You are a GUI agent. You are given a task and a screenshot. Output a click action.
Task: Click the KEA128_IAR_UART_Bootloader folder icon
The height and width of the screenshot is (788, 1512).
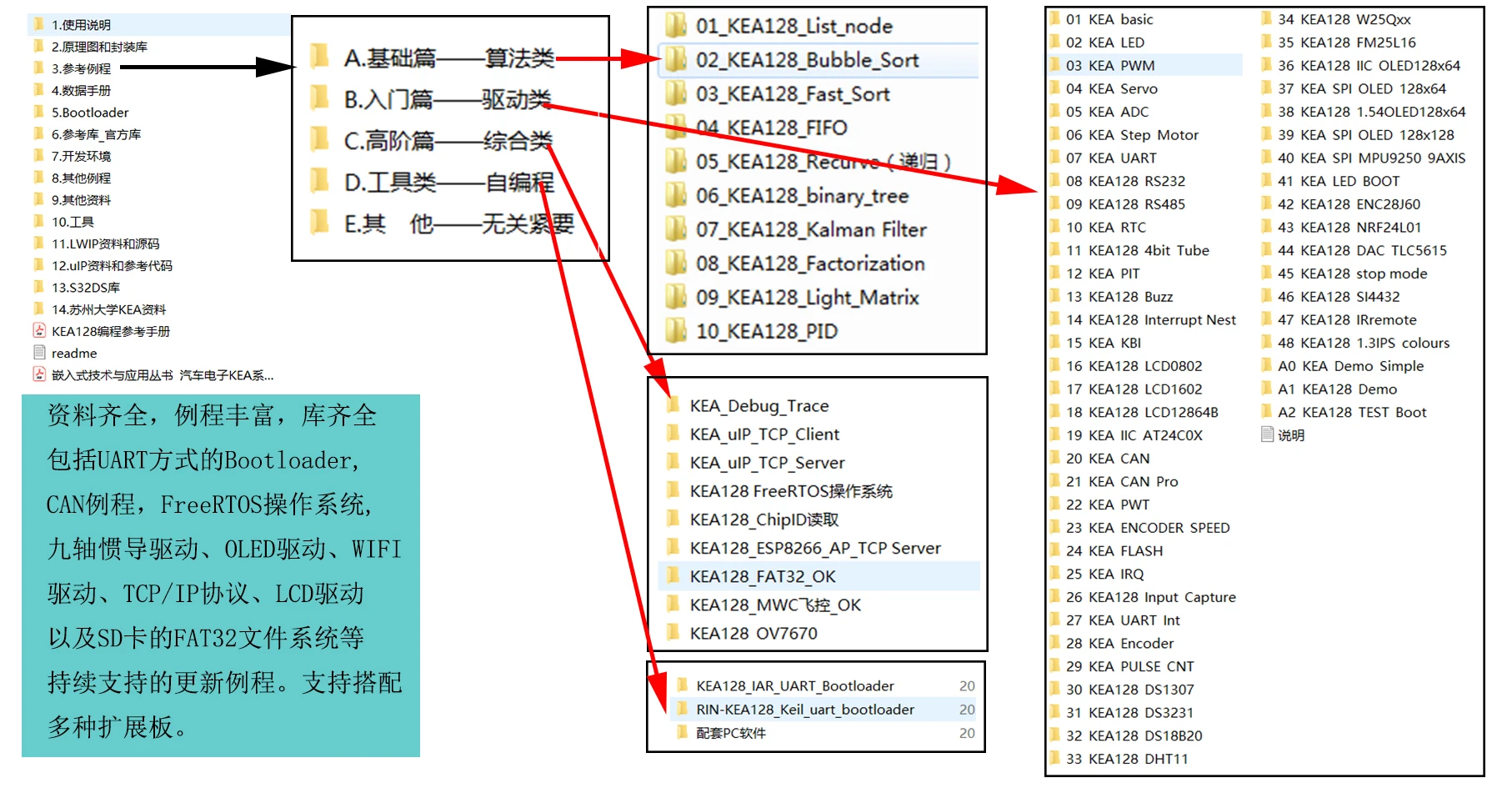tap(682, 685)
